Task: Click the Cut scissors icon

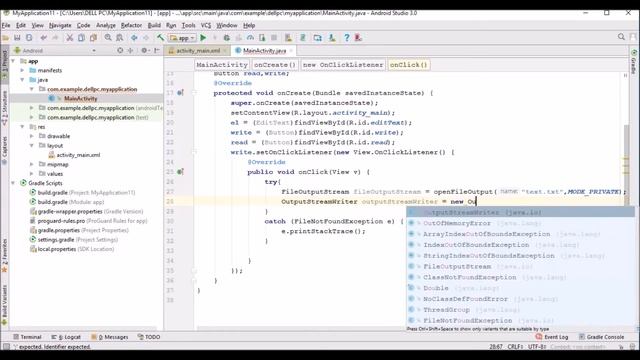Action: [70, 38]
